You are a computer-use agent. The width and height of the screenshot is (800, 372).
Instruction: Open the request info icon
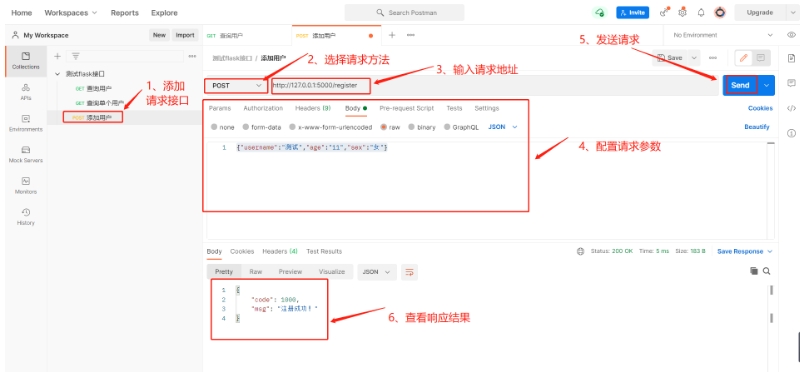pyautogui.click(x=791, y=133)
